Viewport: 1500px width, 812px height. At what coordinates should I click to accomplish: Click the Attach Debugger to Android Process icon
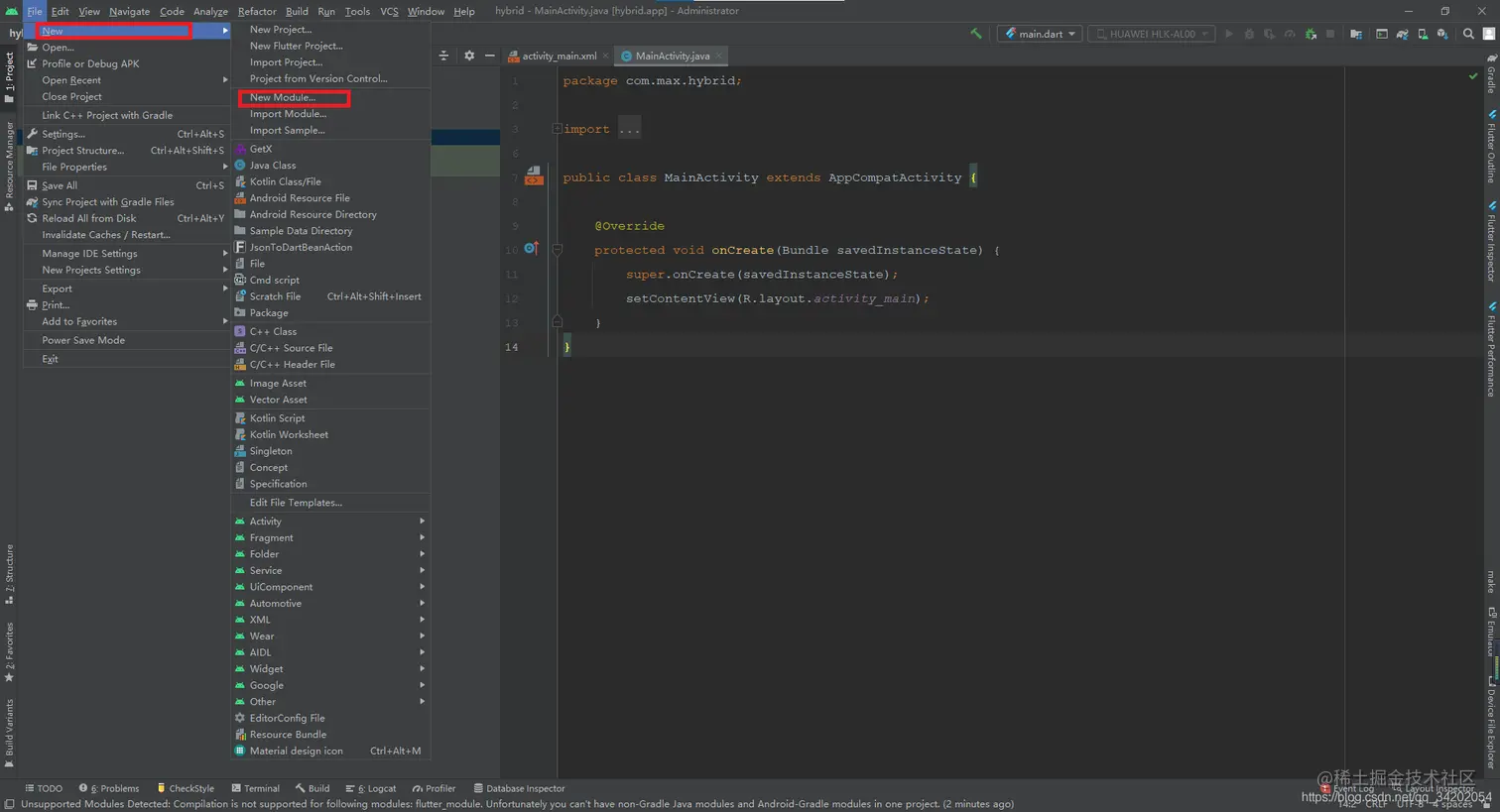point(1311,34)
